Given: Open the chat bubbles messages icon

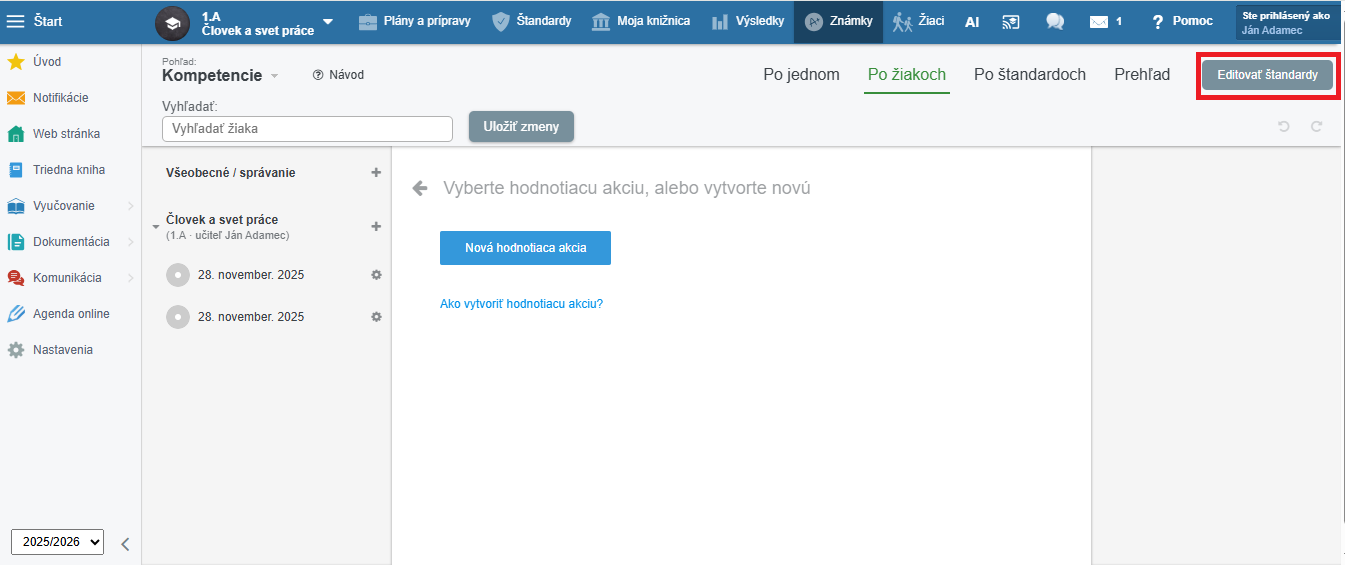Looking at the screenshot, I should tap(1054, 21).
